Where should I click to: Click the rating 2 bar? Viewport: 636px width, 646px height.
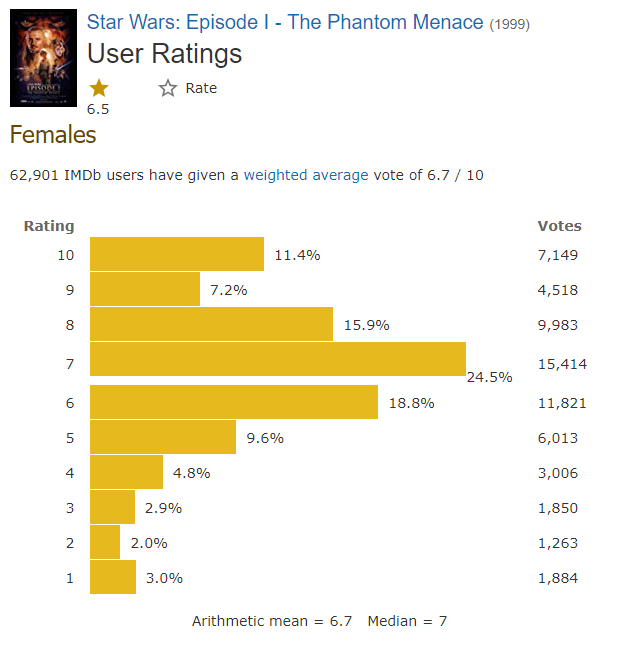tap(105, 542)
